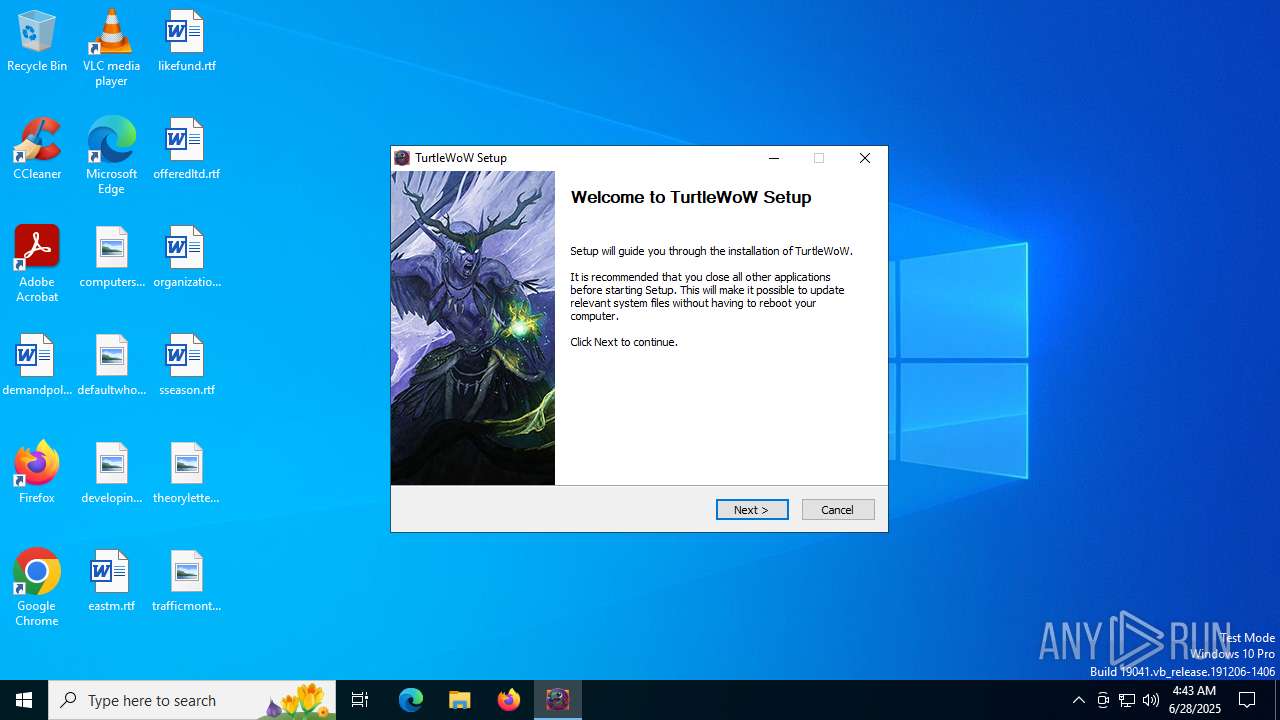
Task: Select the organizatio... document icon
Action: 186,258
